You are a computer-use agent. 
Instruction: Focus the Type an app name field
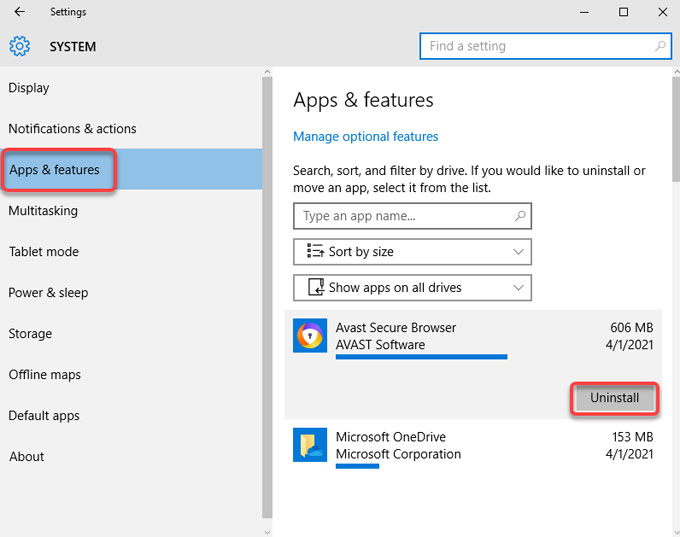412,216
